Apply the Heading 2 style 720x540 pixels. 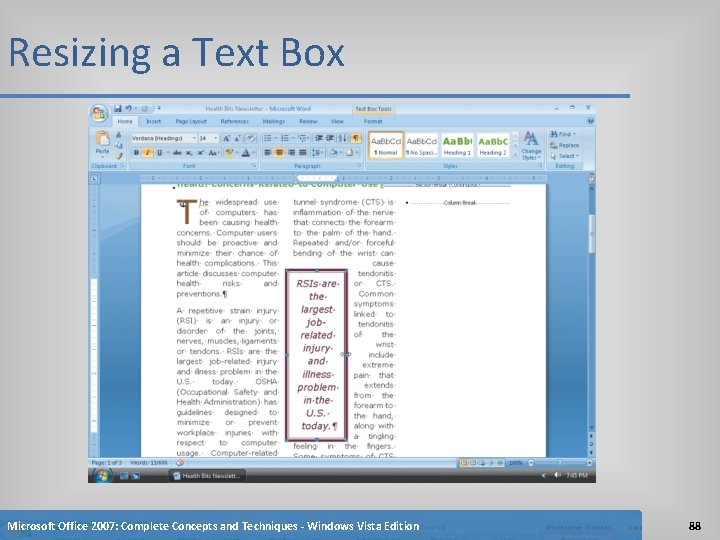coord(493,145)
